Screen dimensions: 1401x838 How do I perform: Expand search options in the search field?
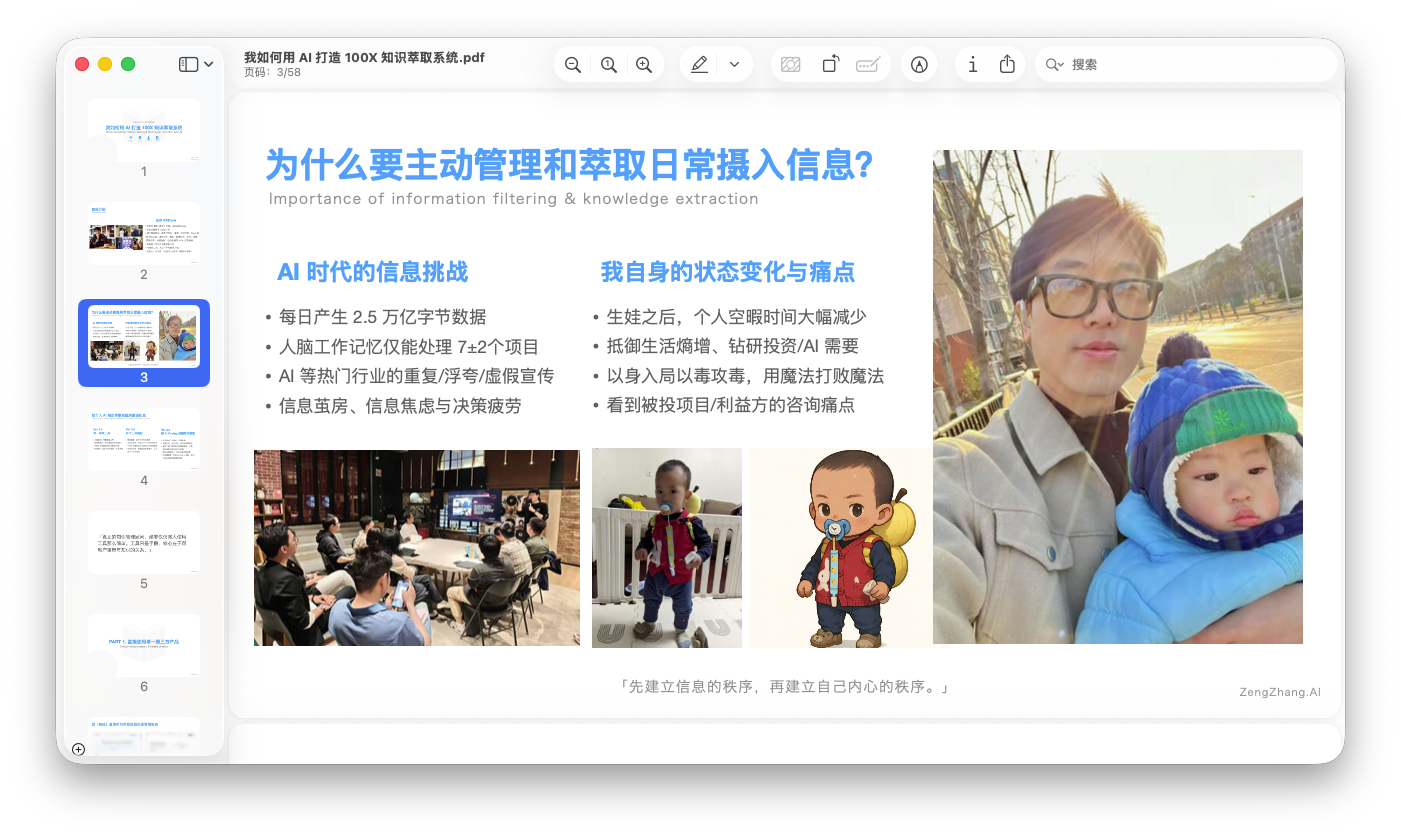coord(1054,65)
